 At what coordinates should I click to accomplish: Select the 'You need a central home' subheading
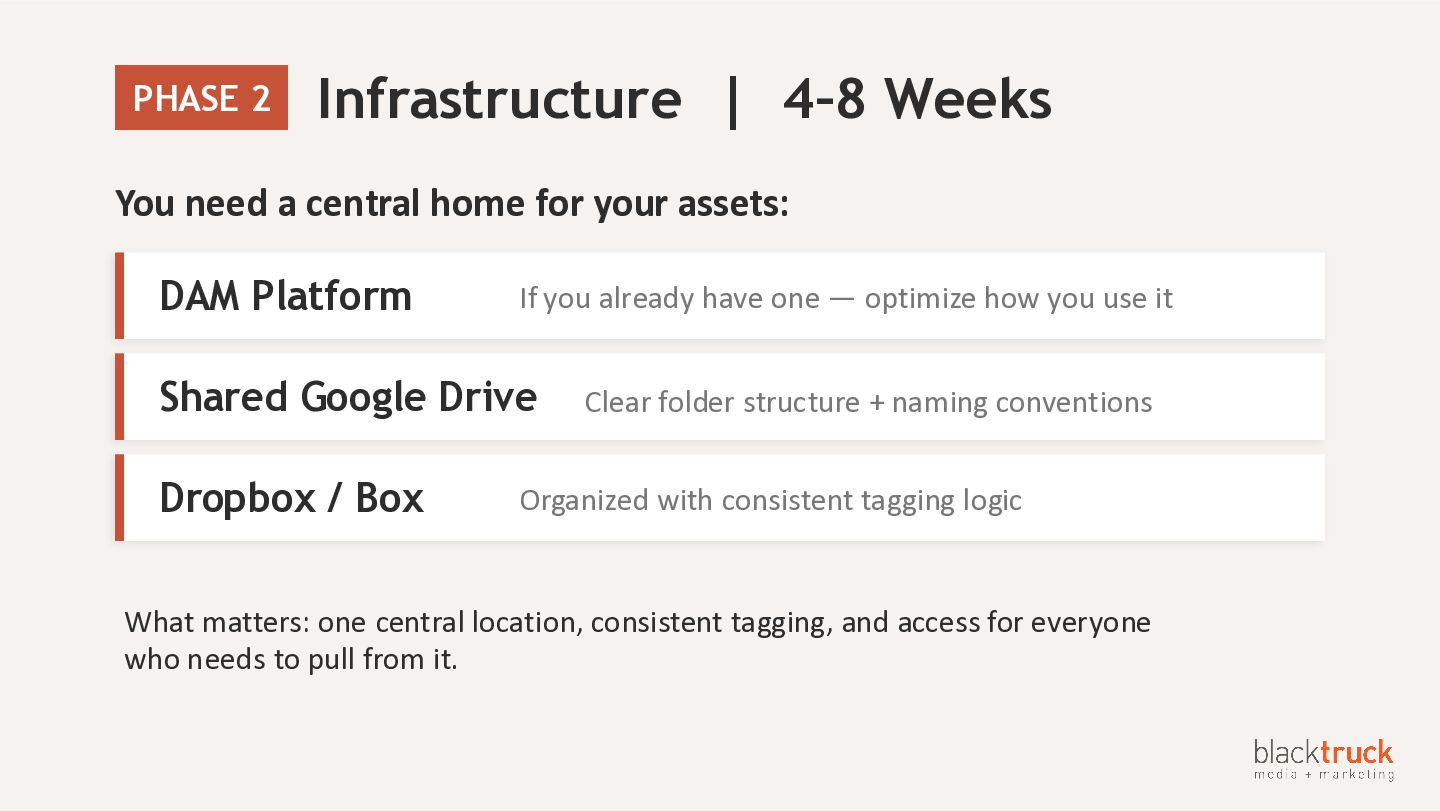click(453, 203)
